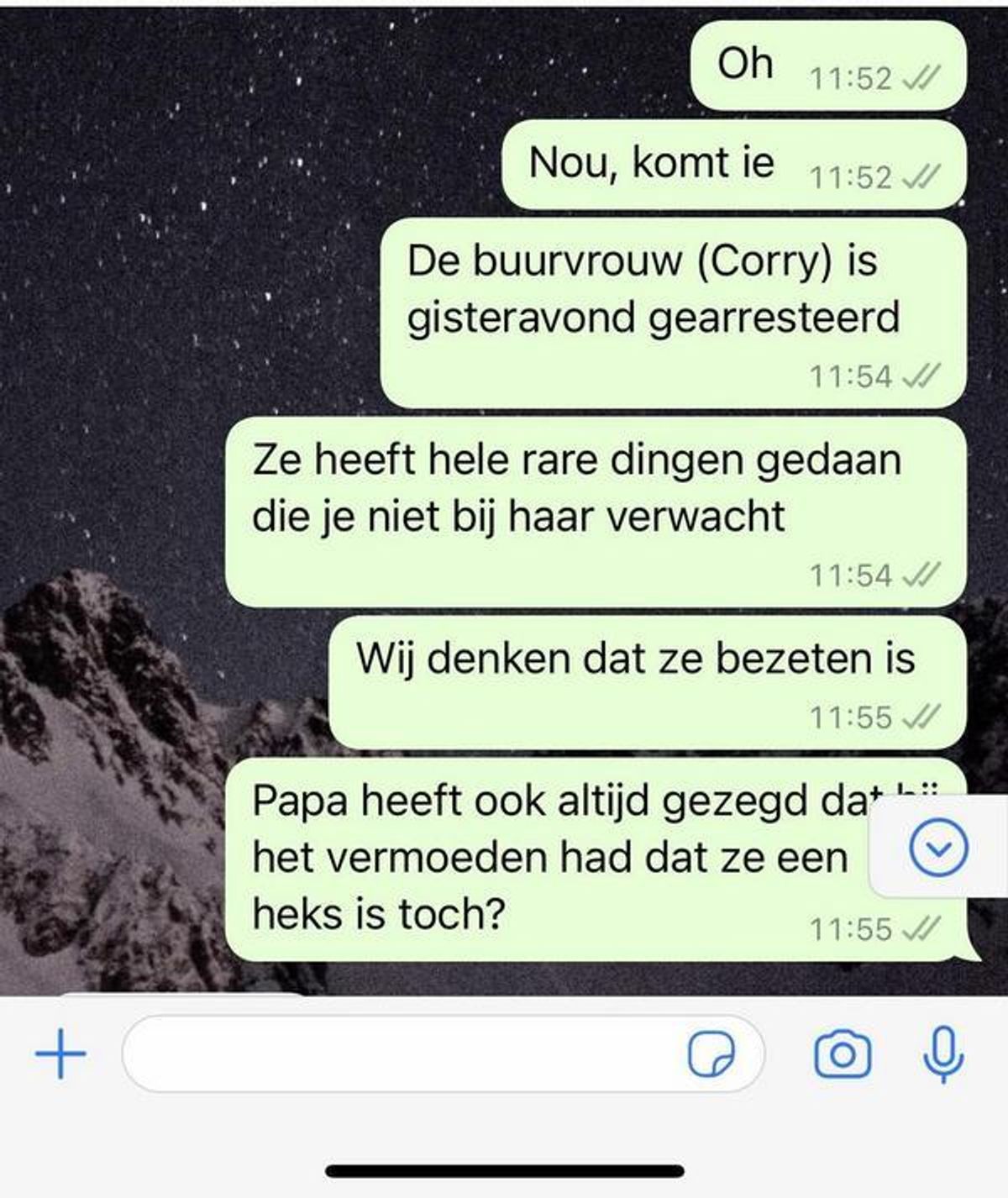Select the "Oh" message bubble
The height and width of the screenshot is (1198, 1008).
click(828, 66)
